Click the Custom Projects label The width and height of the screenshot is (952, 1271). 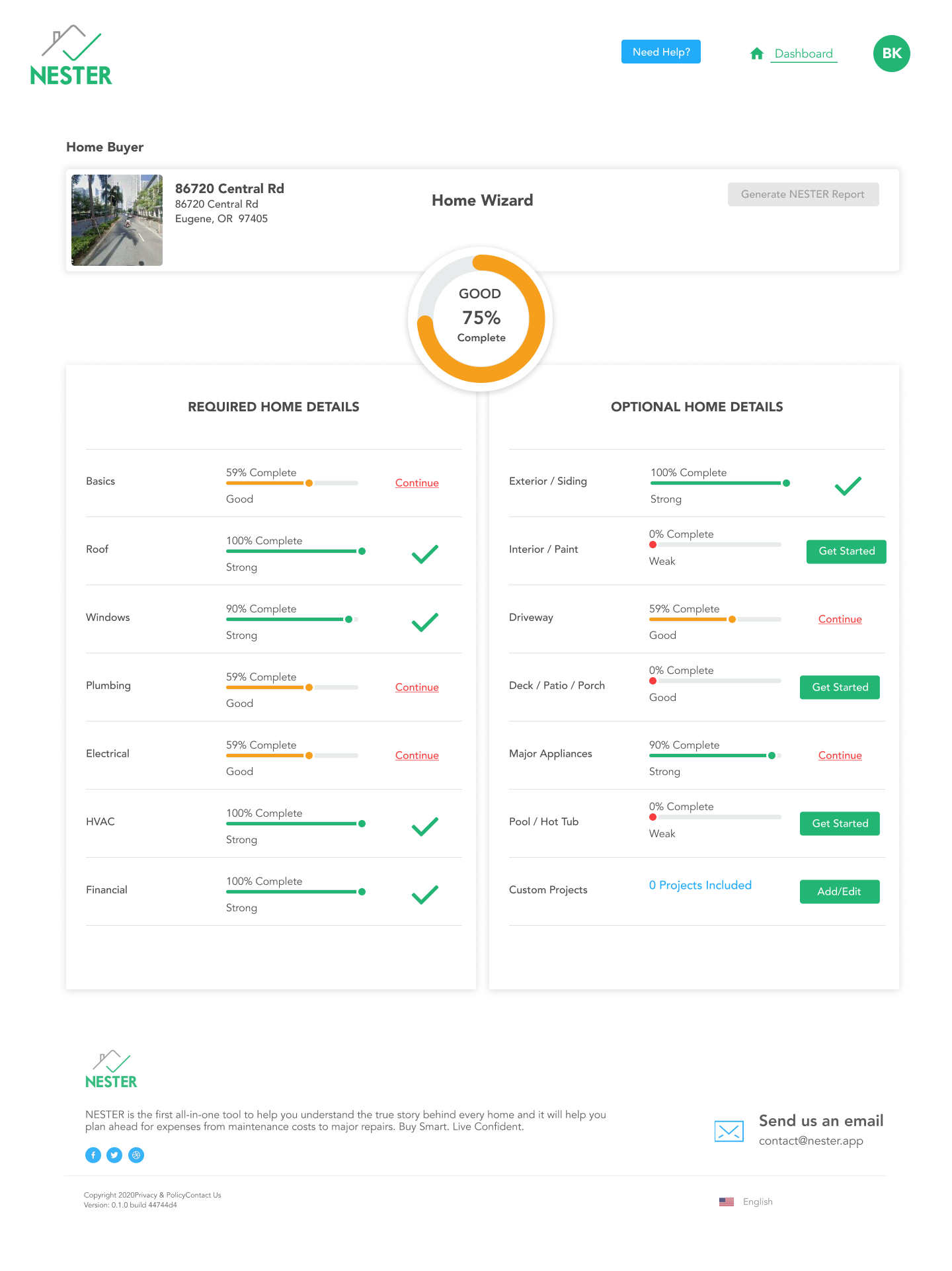[548, 890]
